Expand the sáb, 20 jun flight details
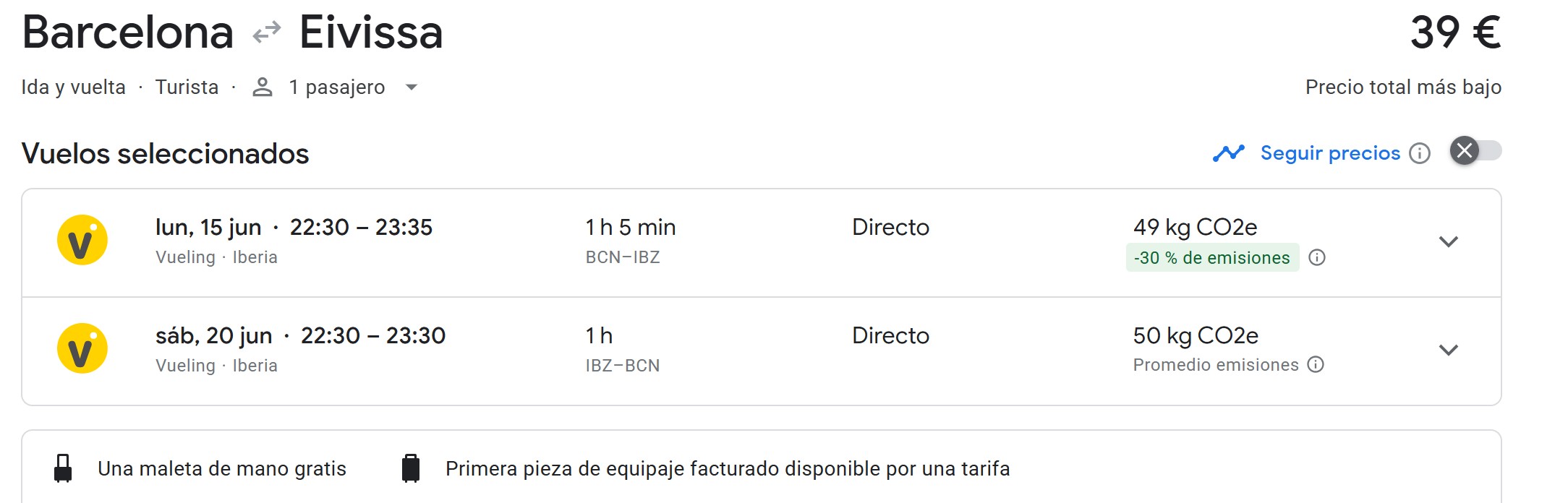This screenshot has width=1568, height=503. click(1448, 350)
